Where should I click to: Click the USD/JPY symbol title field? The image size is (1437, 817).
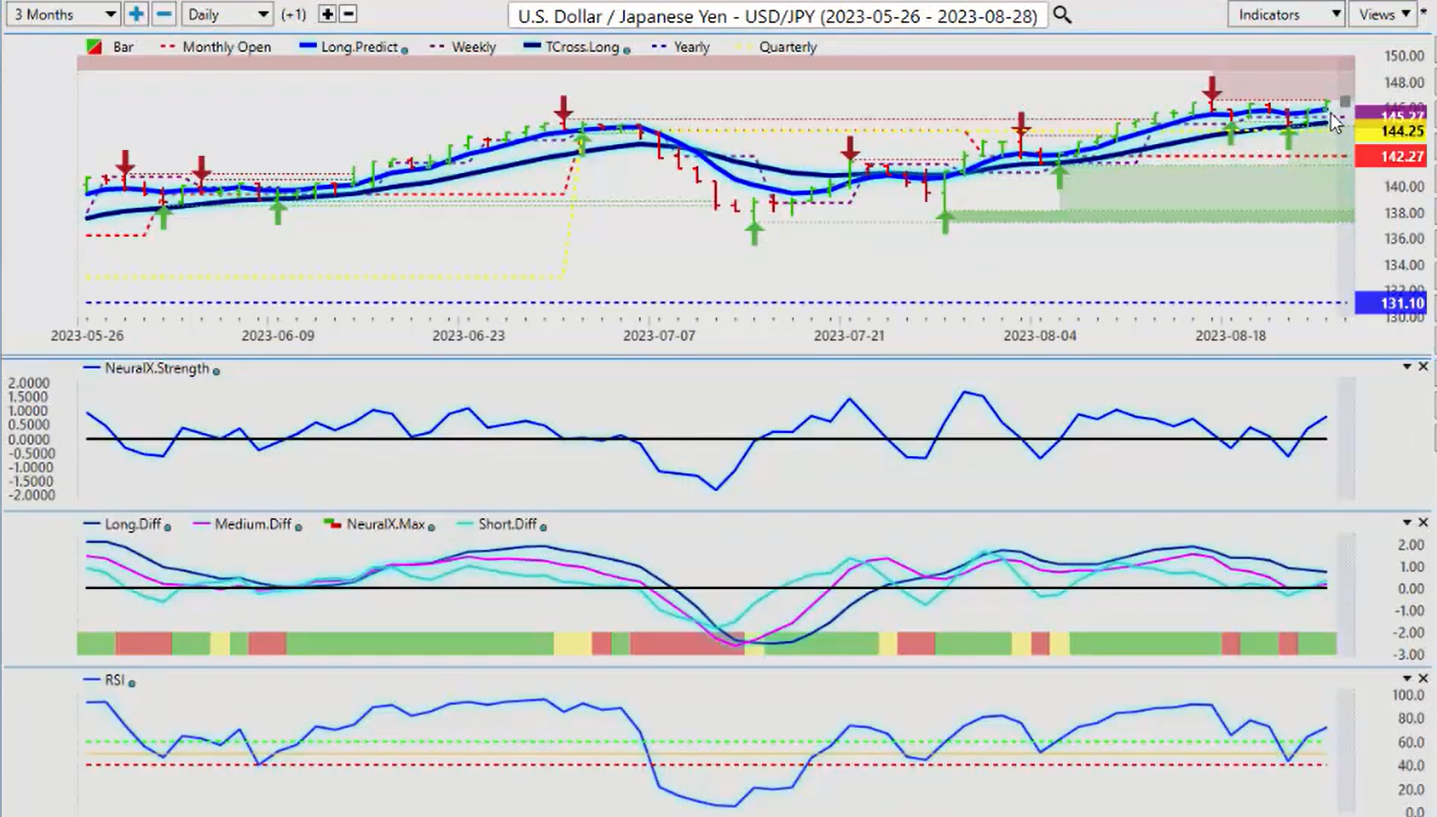pyautogui.click(x=777, y=15)
